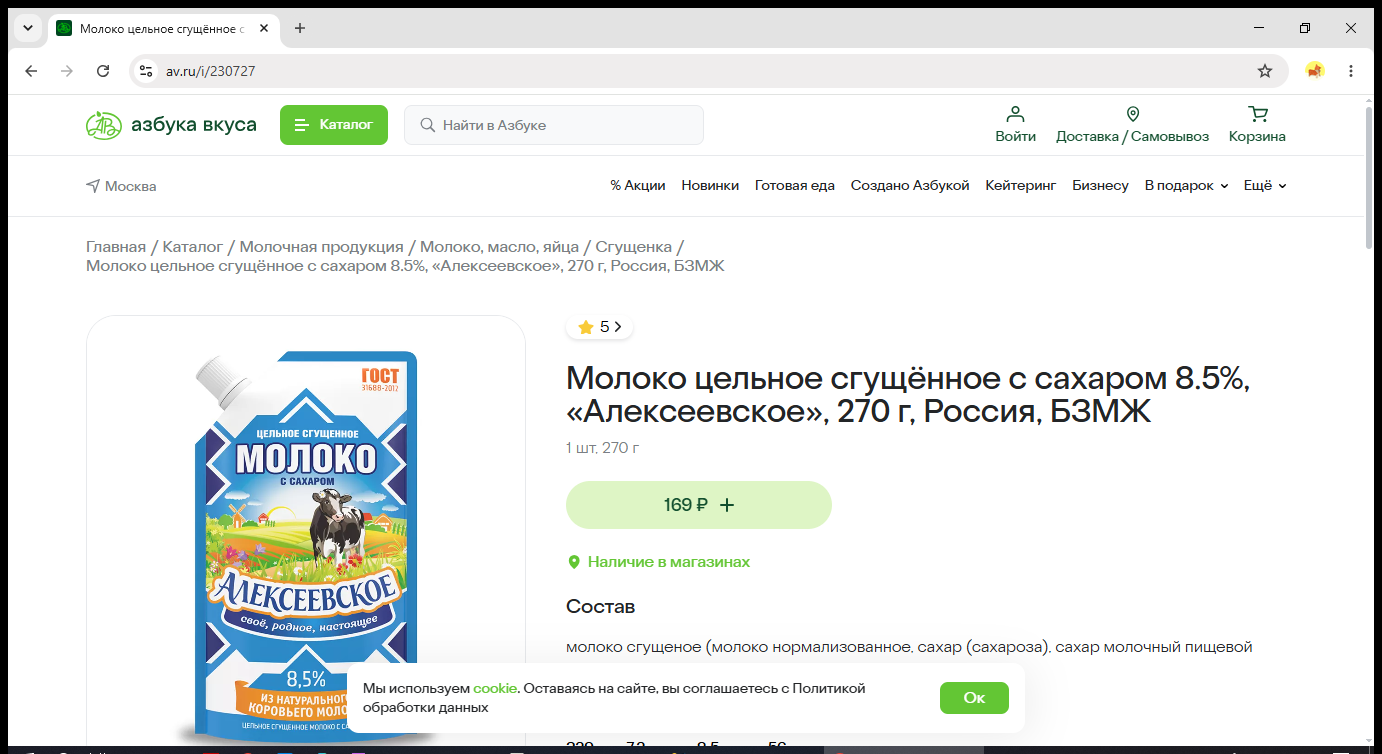The height and width of the screenshot is (754, 1382).
Task: Go back to the previous page
Action: (x=31, y=71)
